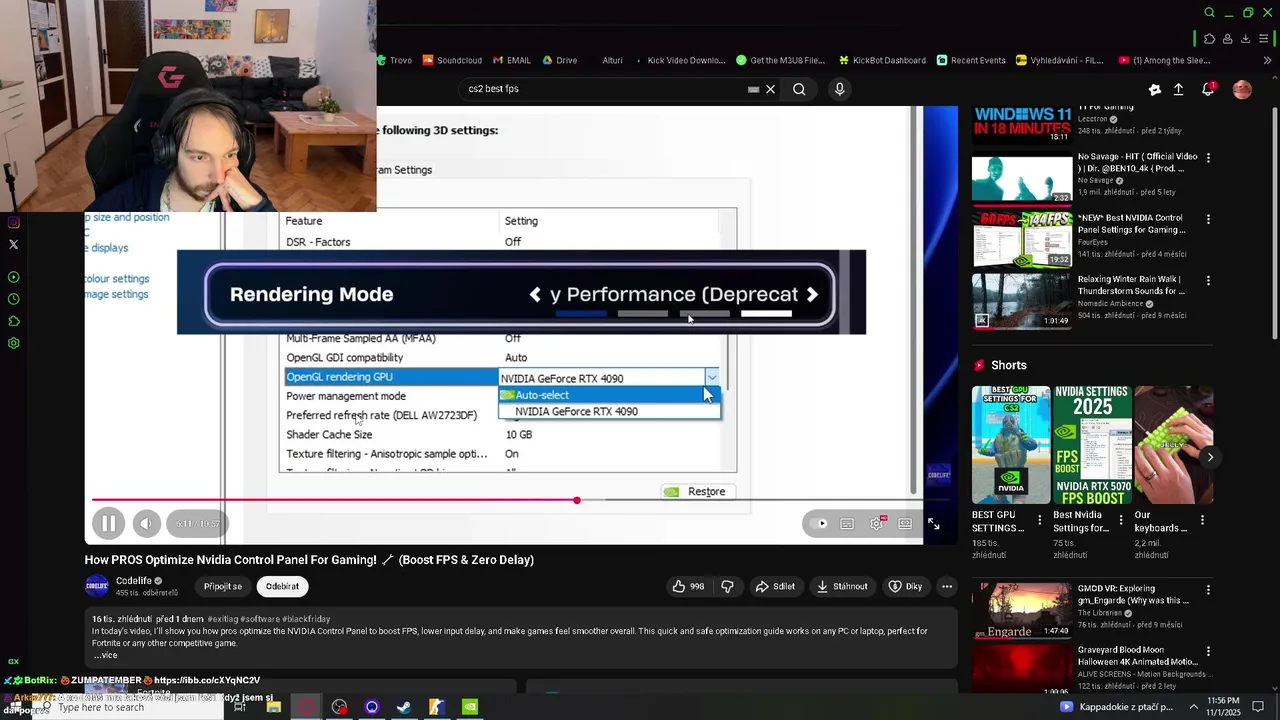
Task: Start voice search with microphone icon
Action: tap(839, 89)
